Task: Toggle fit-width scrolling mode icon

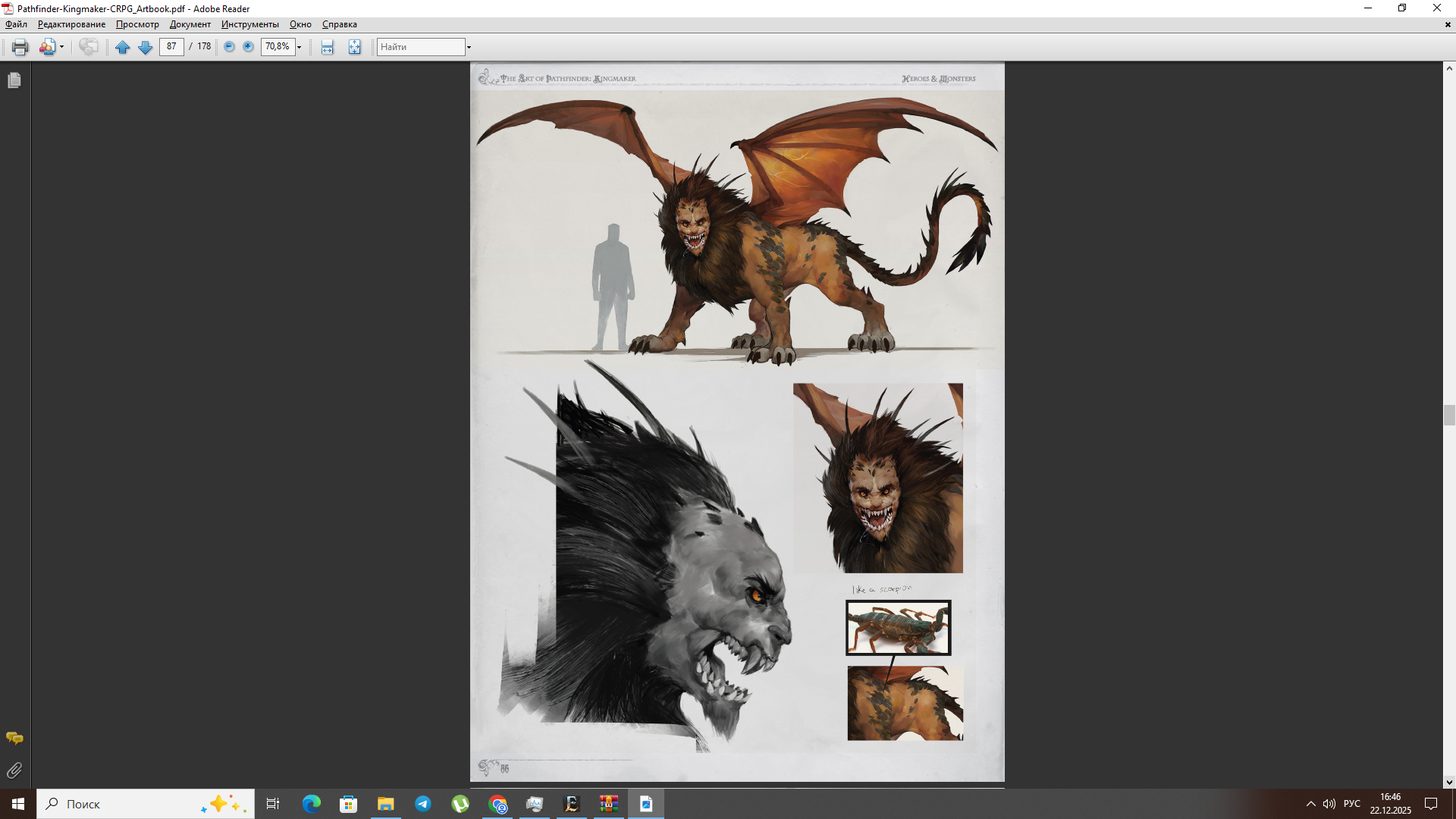Action: click(327, 47)
